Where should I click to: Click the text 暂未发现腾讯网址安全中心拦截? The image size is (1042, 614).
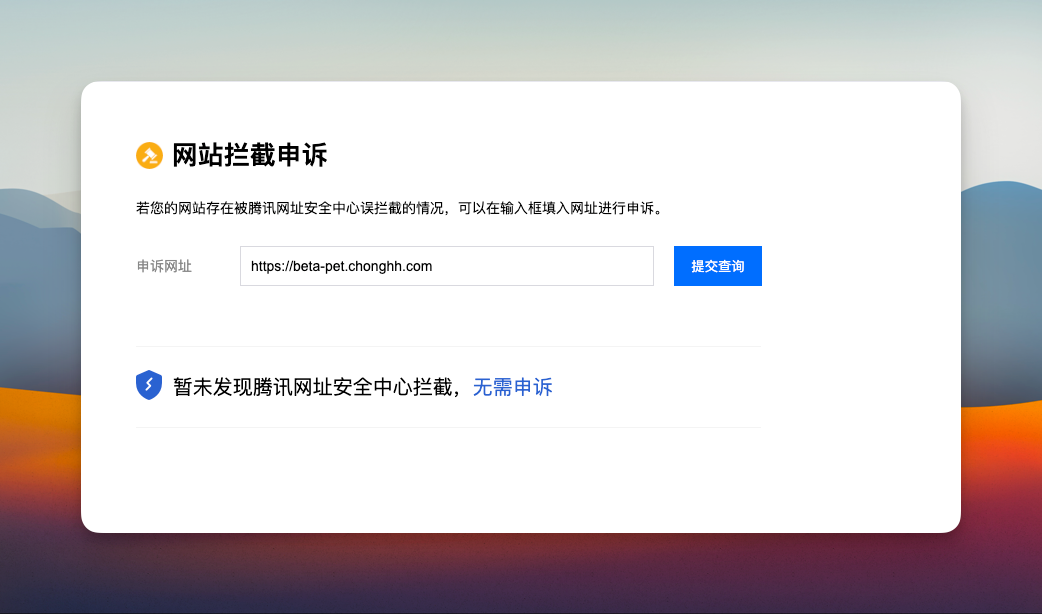(x=312, y=387)
